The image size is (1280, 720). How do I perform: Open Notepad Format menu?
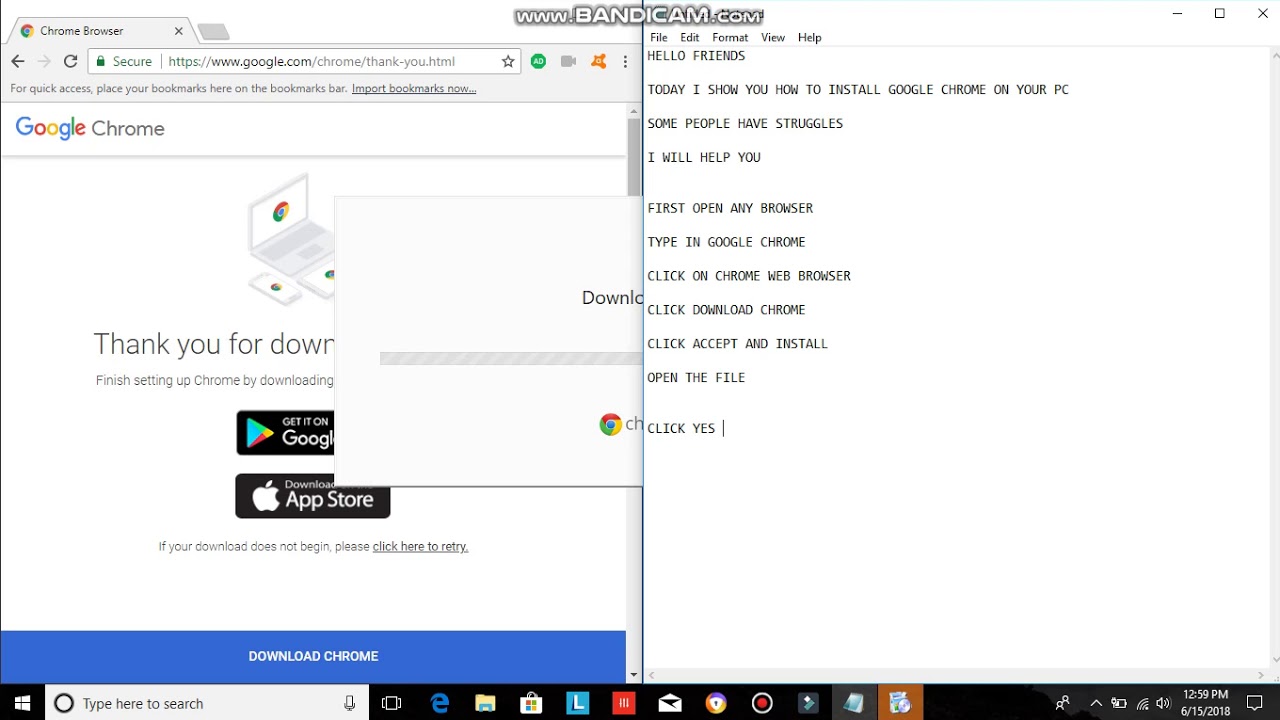[x=730, y=37]
